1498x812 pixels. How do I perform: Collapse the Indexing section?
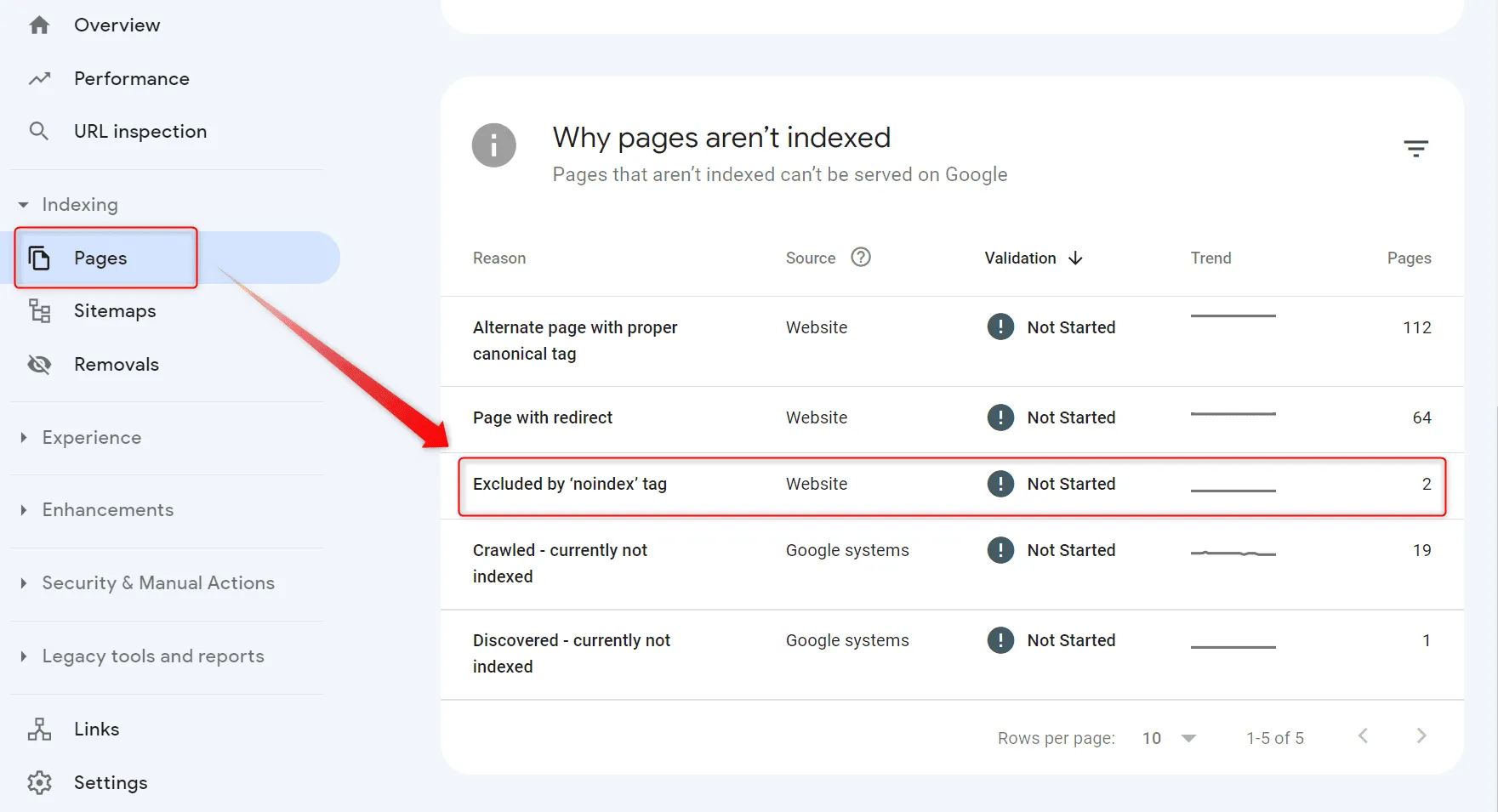pos(24,205)
